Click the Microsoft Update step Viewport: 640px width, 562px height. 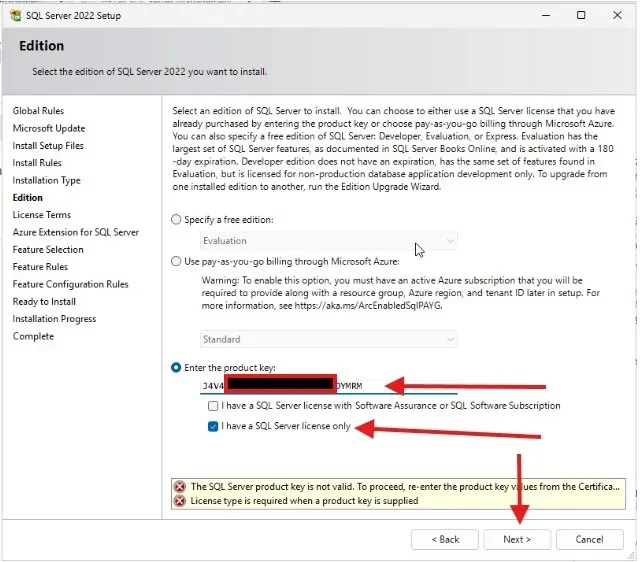coord(49,128)
